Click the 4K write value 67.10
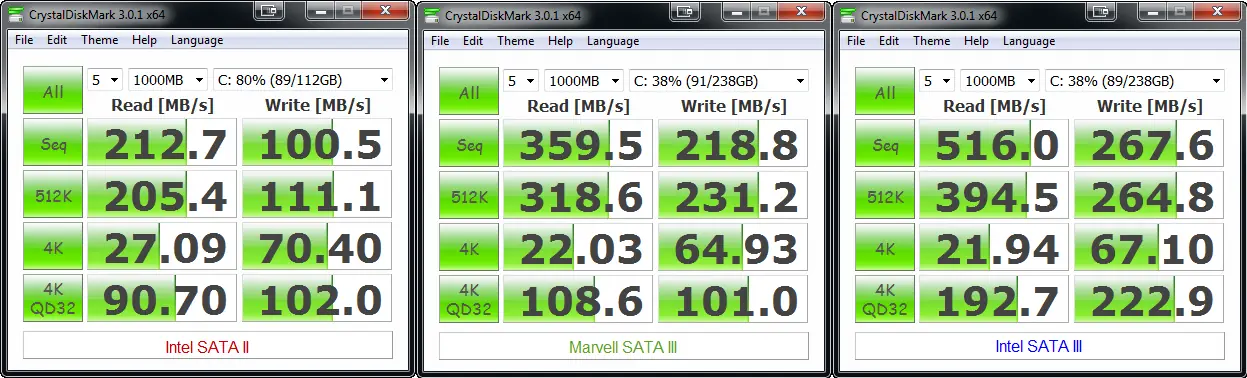 [x=1150, y=247]
